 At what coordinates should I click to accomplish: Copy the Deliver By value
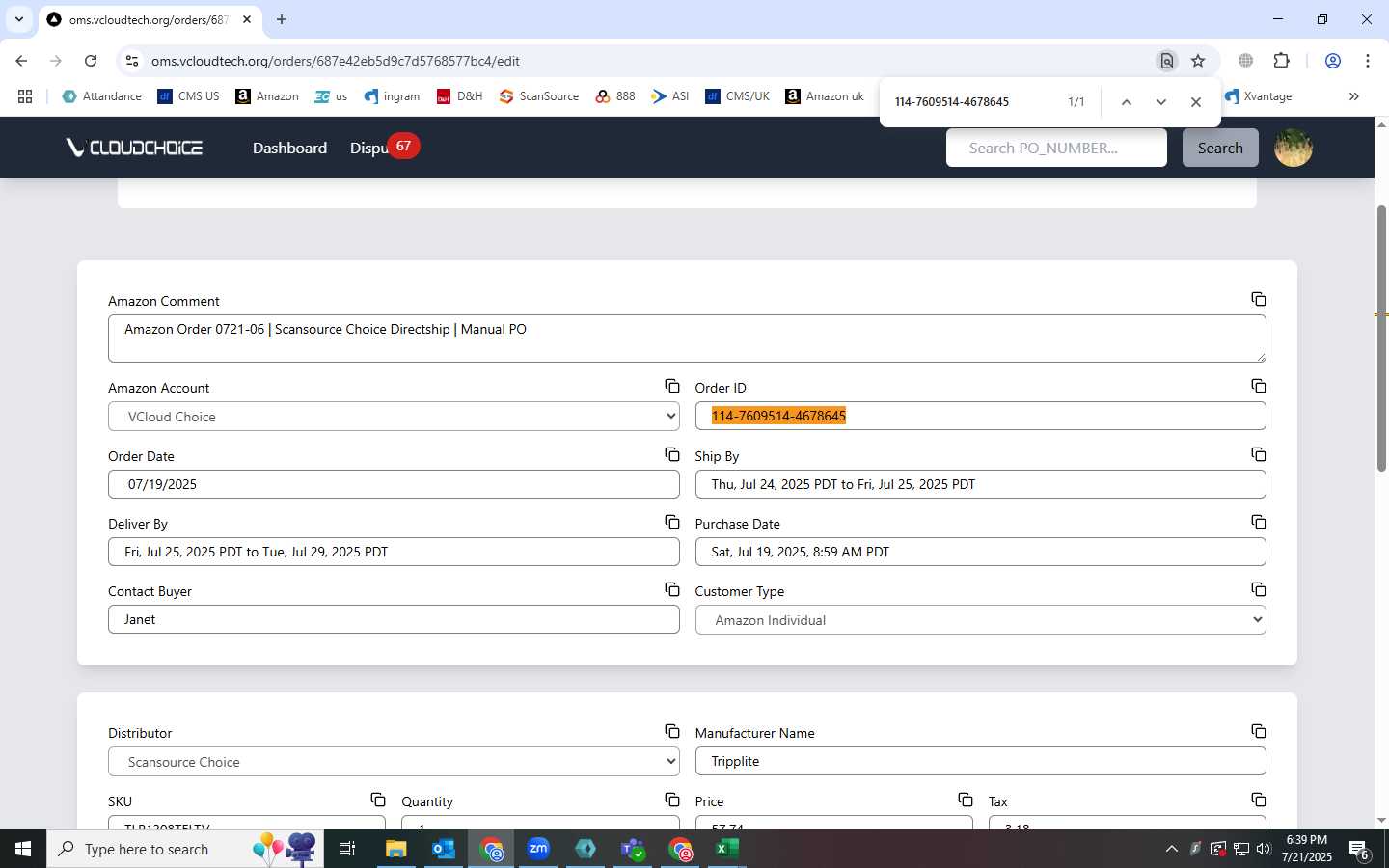[671, 522]
